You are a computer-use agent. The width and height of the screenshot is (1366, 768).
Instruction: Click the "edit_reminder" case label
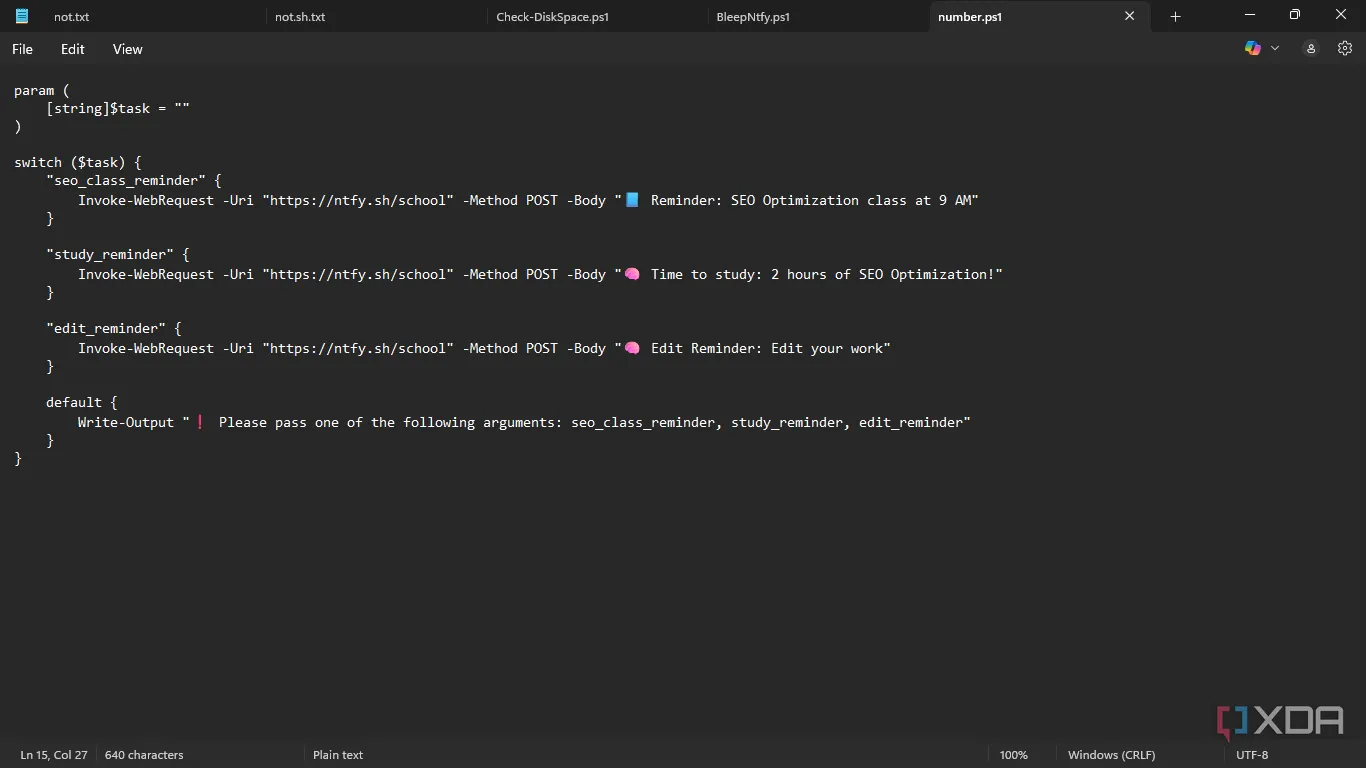(x=106, y=328)
